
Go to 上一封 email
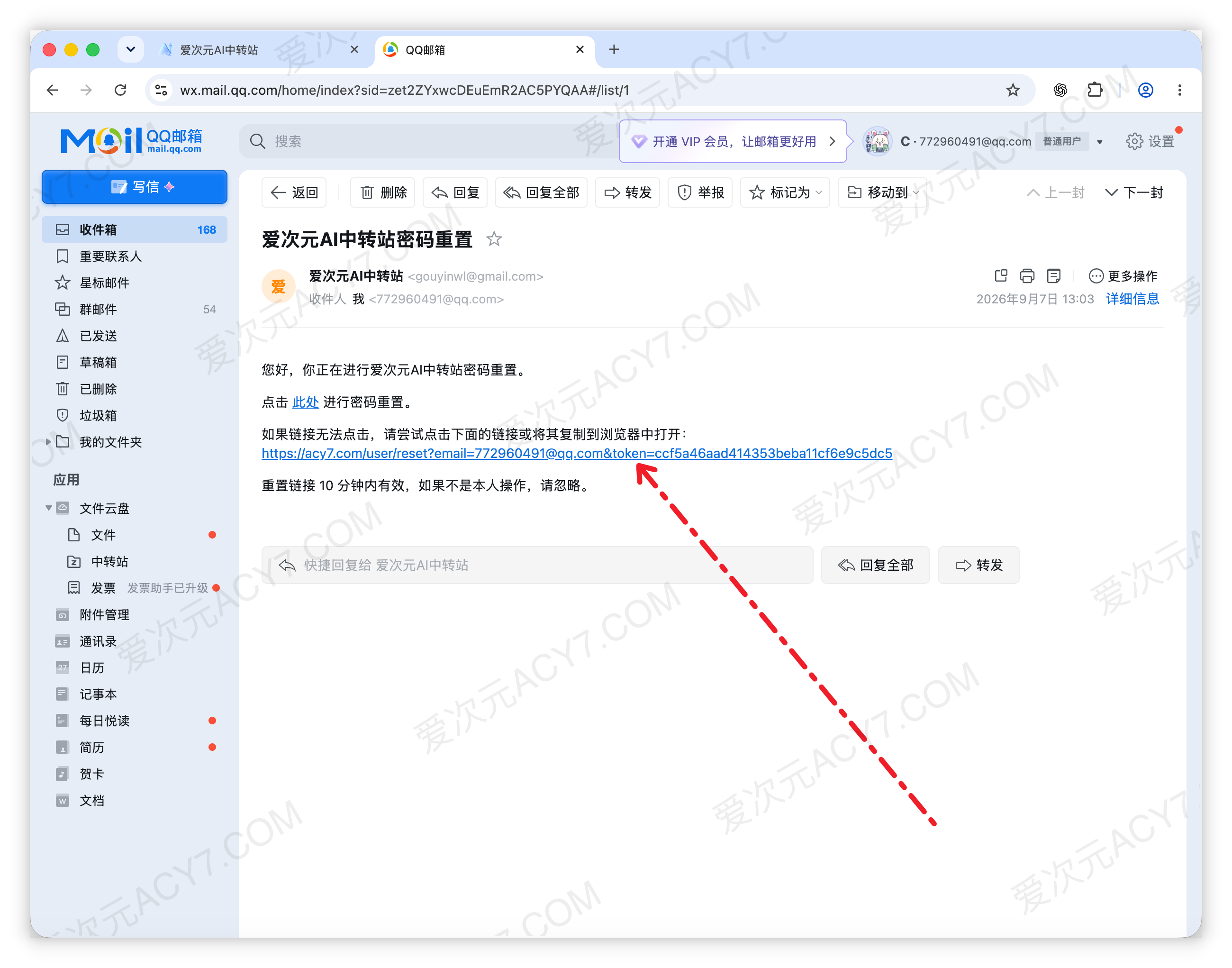click(1055, 192)
